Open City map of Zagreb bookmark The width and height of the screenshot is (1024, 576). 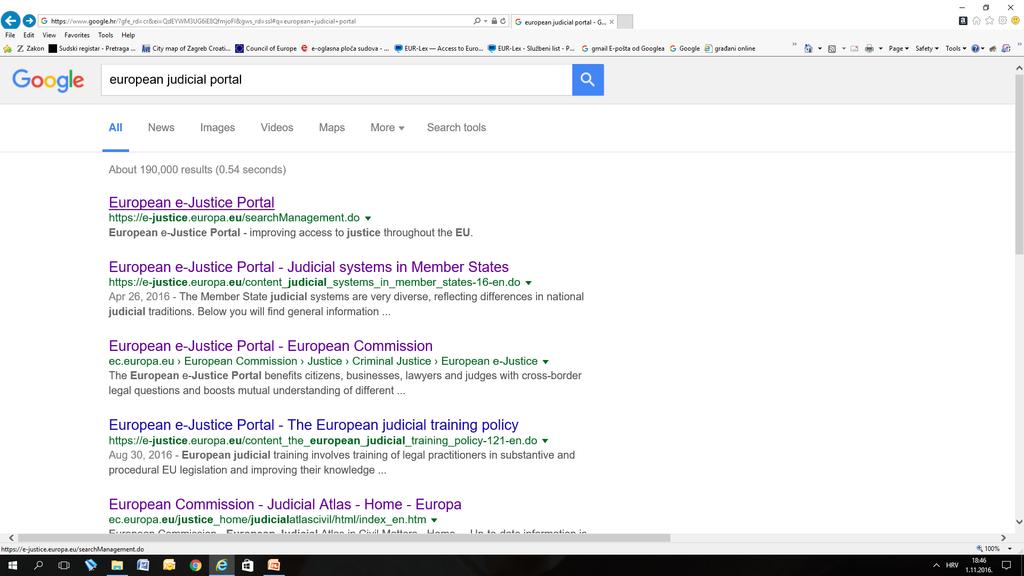tap(186, 48)
